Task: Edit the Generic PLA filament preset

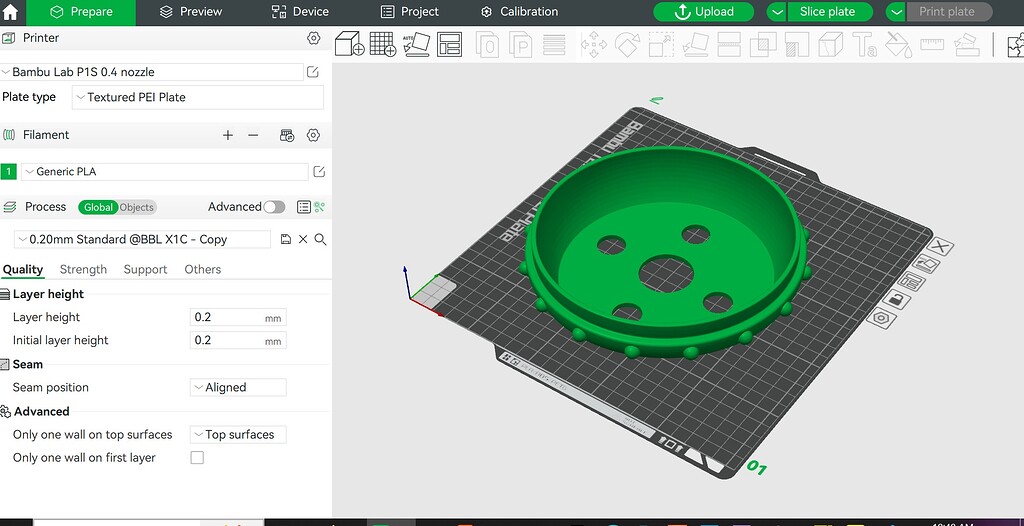Action: tap(319, 172)
